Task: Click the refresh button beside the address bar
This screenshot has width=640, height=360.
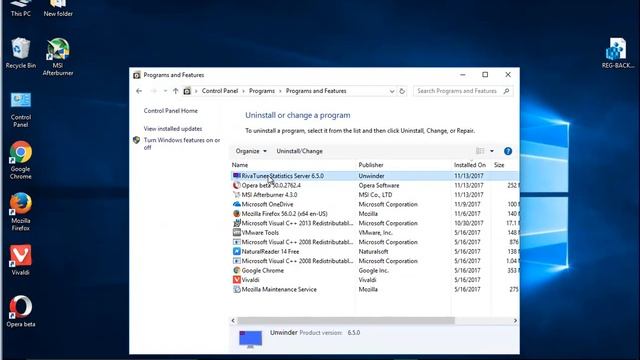Action: tap(402, 91)
